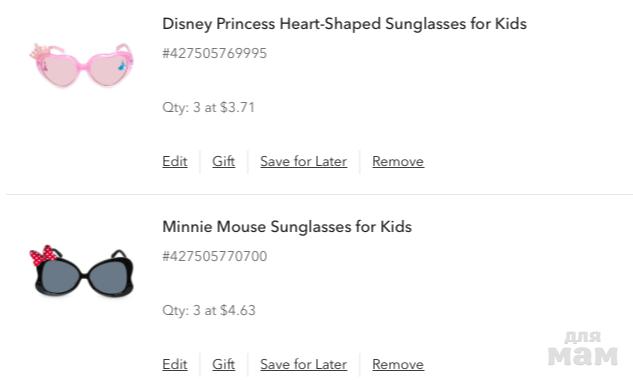
Task: Click the для мам watermark logo
Action: tap(583, 349)
